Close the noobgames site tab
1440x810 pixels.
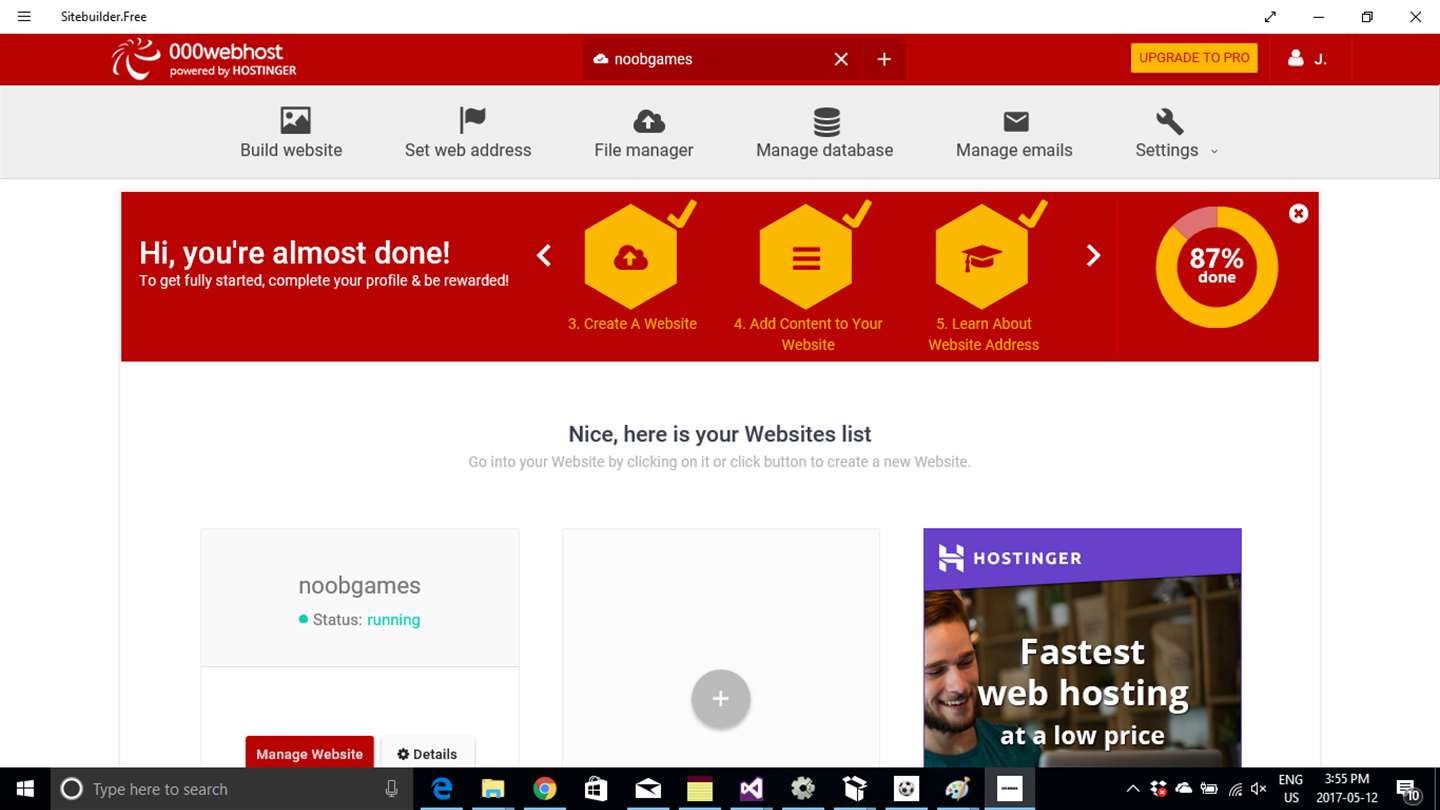point(841,59)
